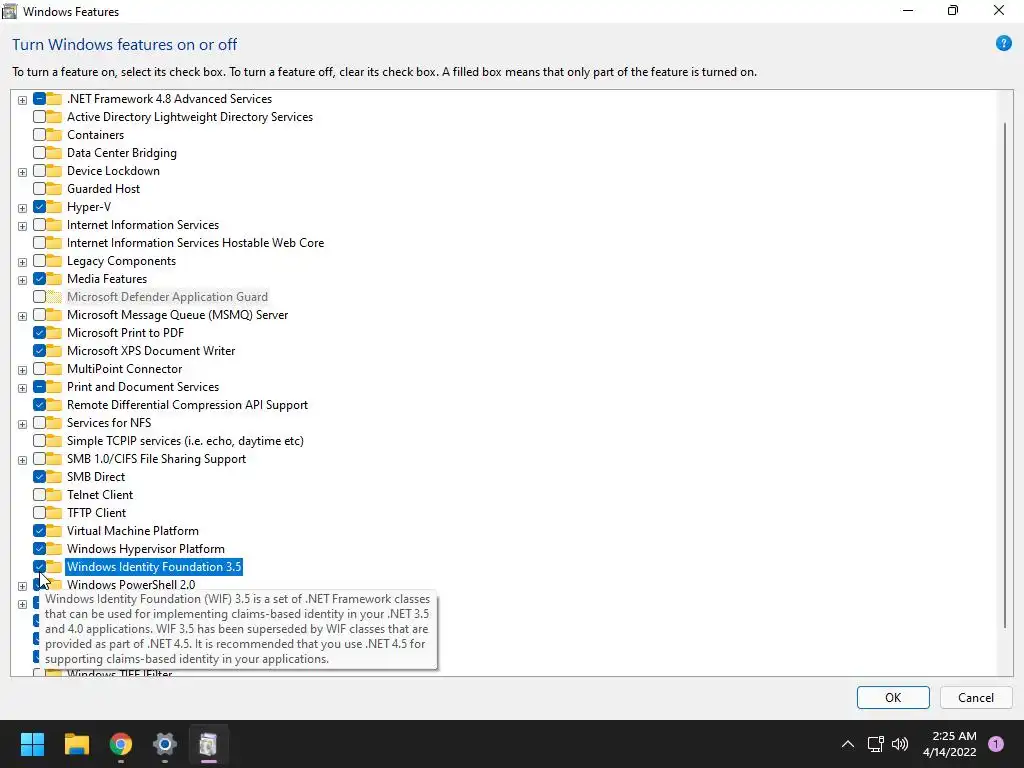The image size is (1024, 768).
Task: Select the SMB Direct row
Action: coord(96,477)
